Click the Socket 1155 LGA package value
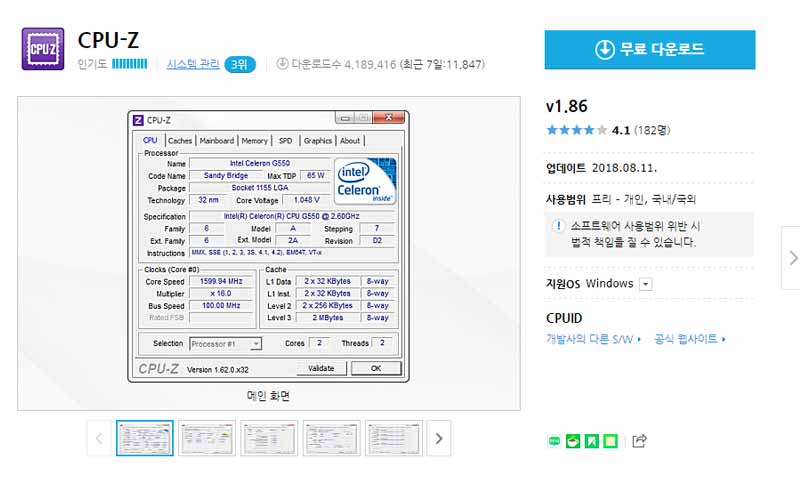The width and height of the screenshot is (800, 498). pos(260,188)
